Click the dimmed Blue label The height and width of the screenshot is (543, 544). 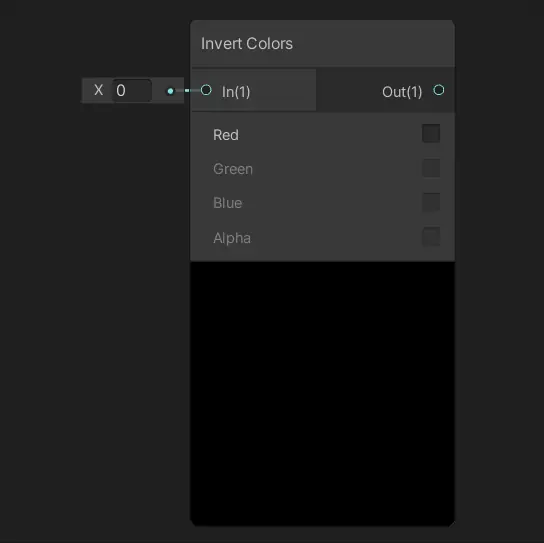click(228, 203)
